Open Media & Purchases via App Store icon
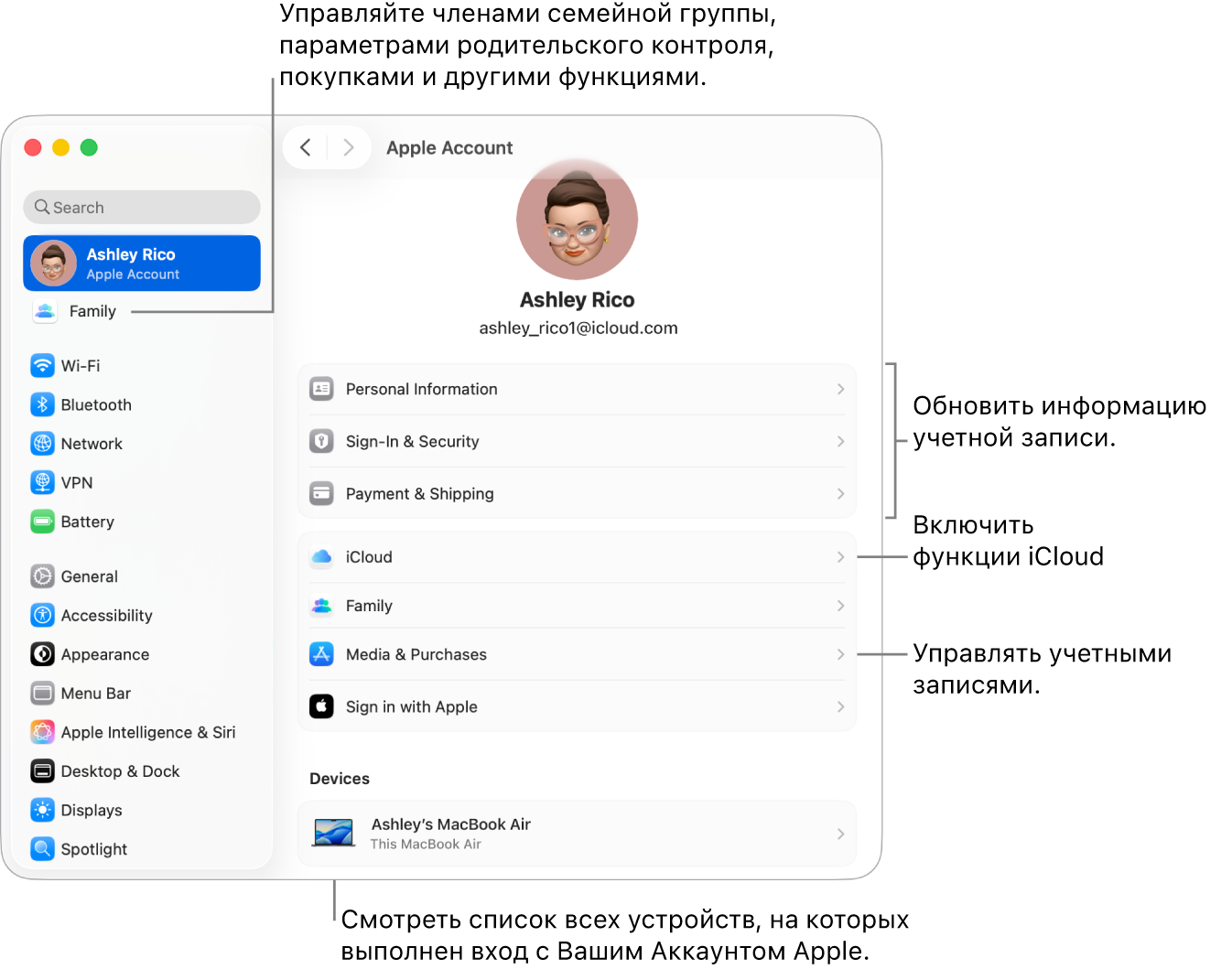The width and height of the screenshot is (1232, 969). [321, 654]
